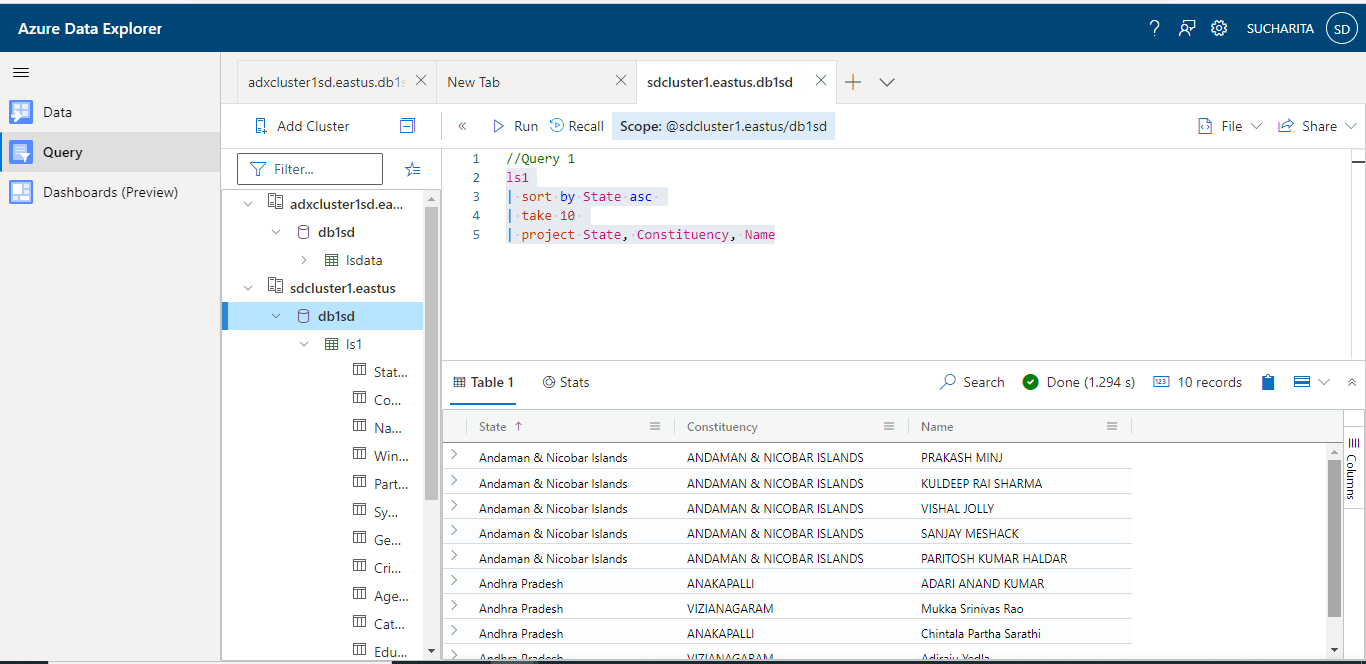Expand the lsdata table node
Screen dimensions: 1366x664
[304, 260]
